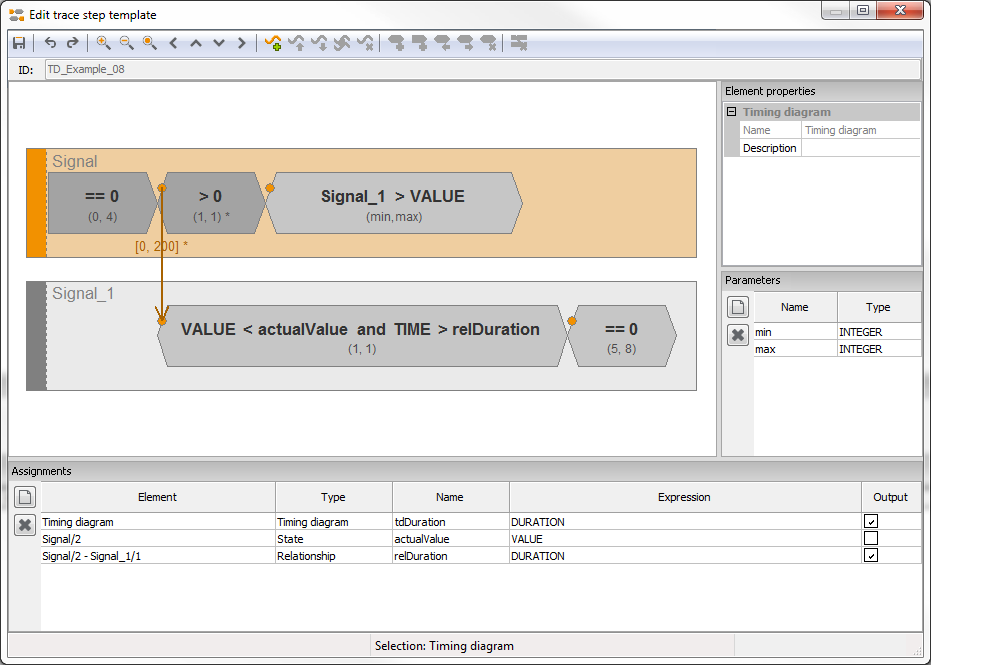997x665 pixels.
Task: Pan the diagram view right
Action: pyautogui.click(x=242, y=43)
